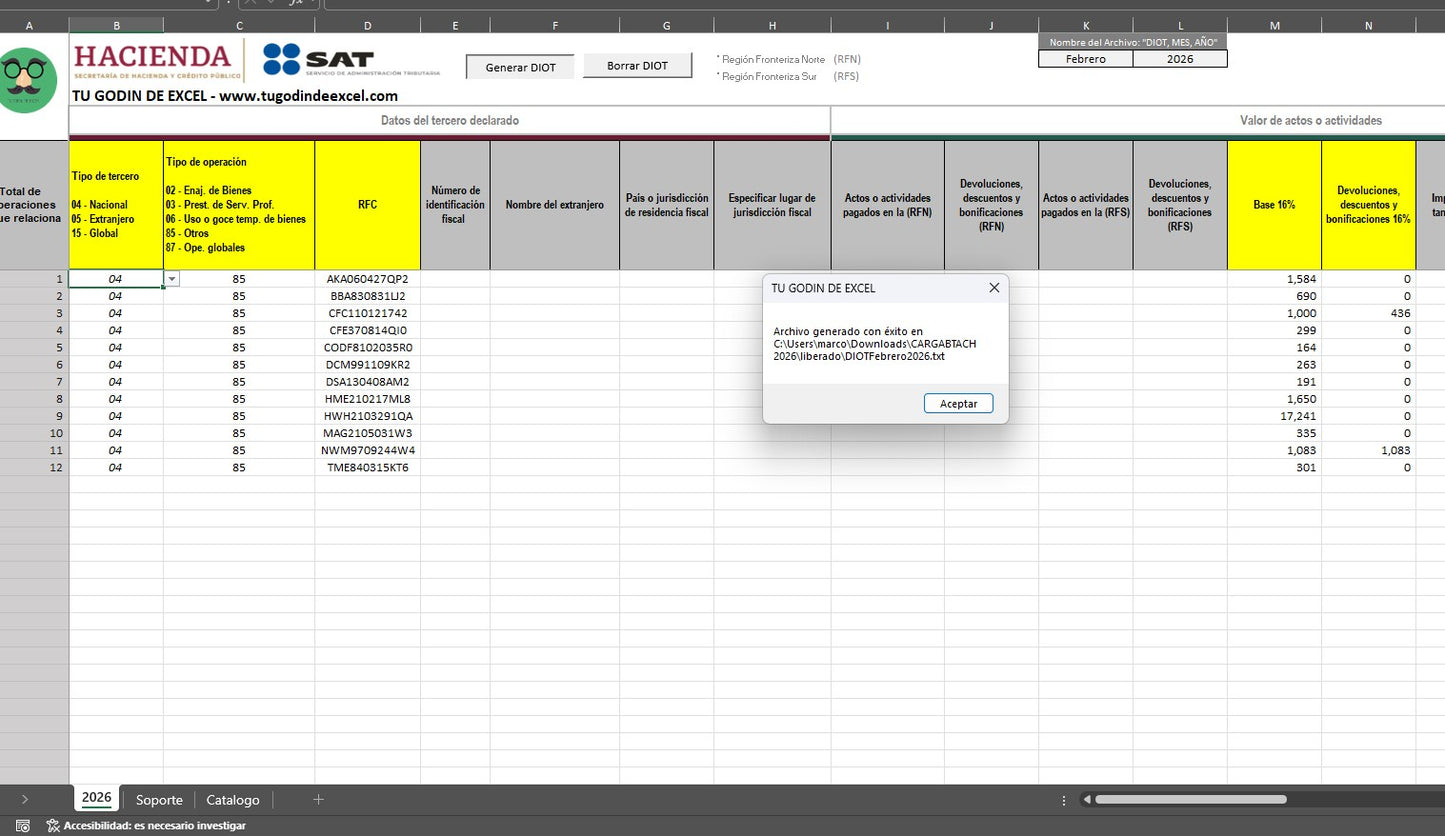
Task: Select Valor de actos o actividades header
Action: click(x=1310, y=120)
